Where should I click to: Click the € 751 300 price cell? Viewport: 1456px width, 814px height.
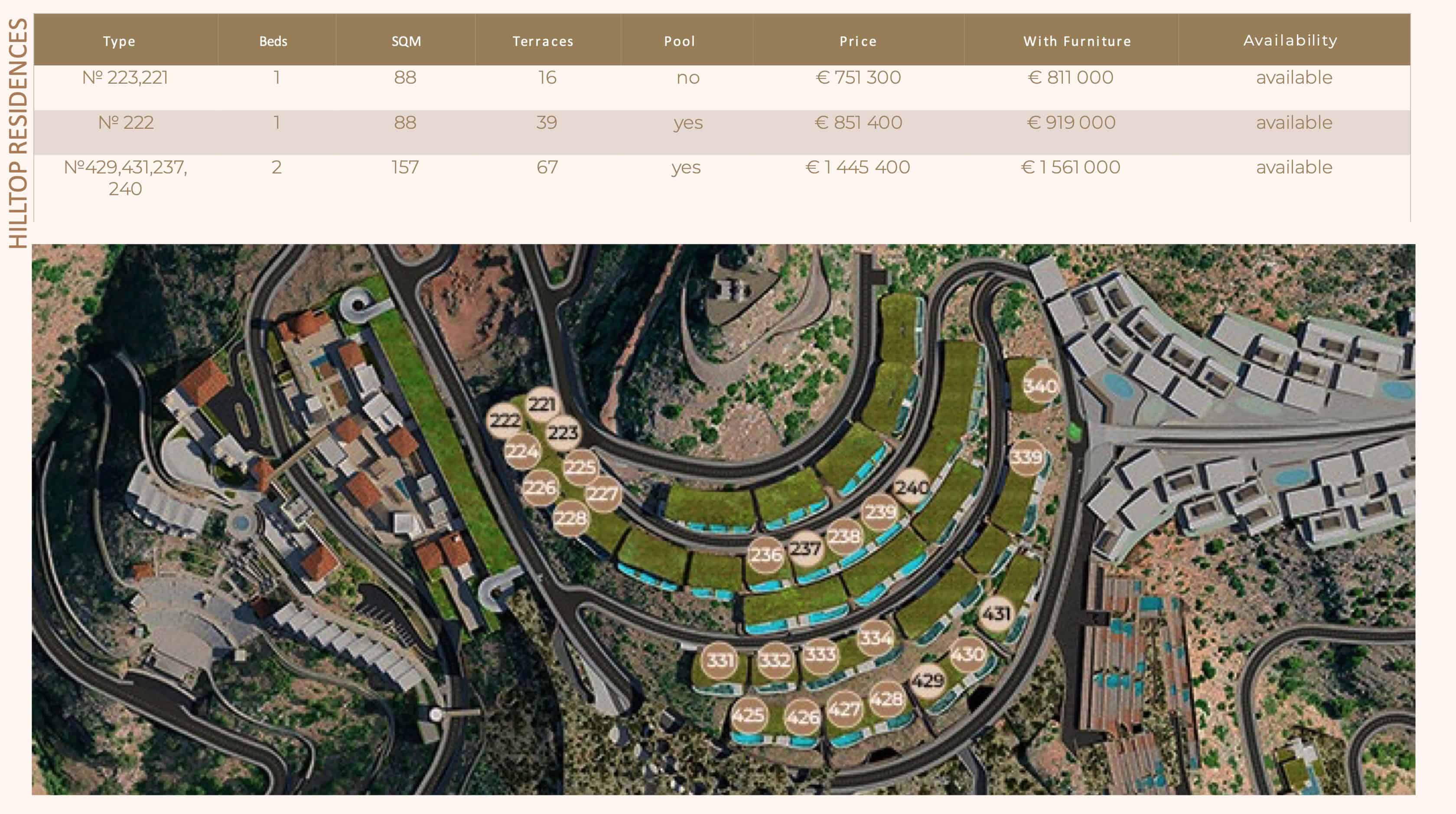[x=858, y=78]
